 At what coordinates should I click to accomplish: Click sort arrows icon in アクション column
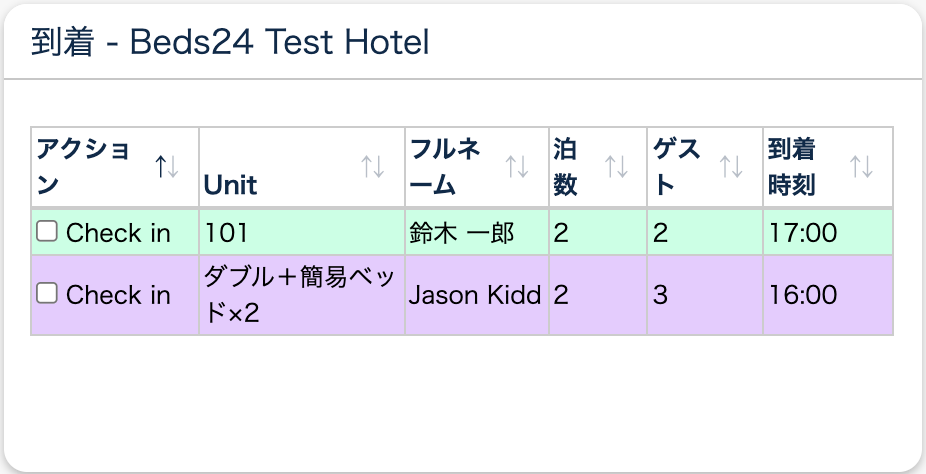coord(167,167)
